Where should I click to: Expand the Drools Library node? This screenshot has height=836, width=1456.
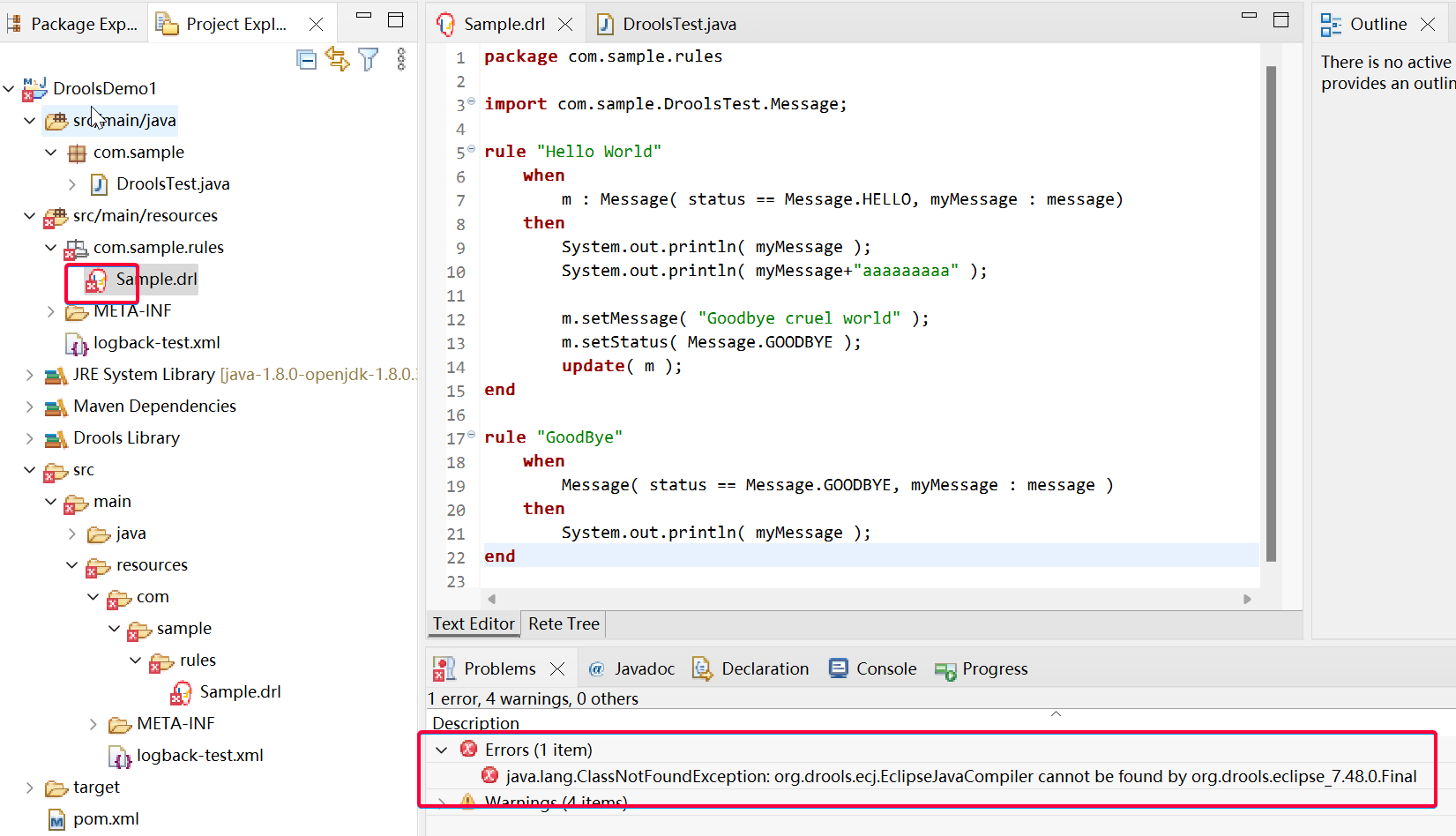(x=30, y=438)
